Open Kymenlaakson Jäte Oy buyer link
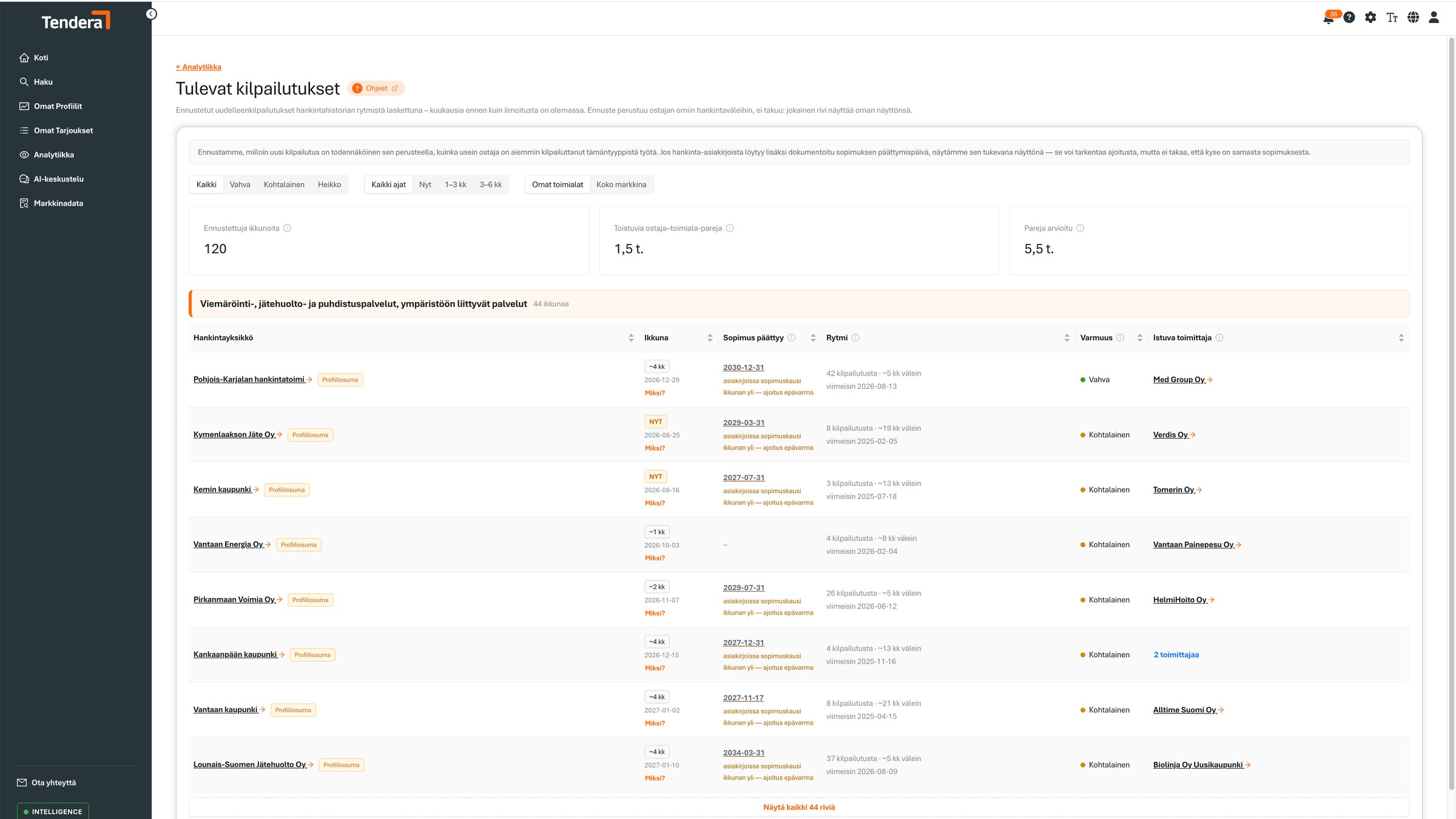This screenshot has width=1456, height=819. point(238,435)
